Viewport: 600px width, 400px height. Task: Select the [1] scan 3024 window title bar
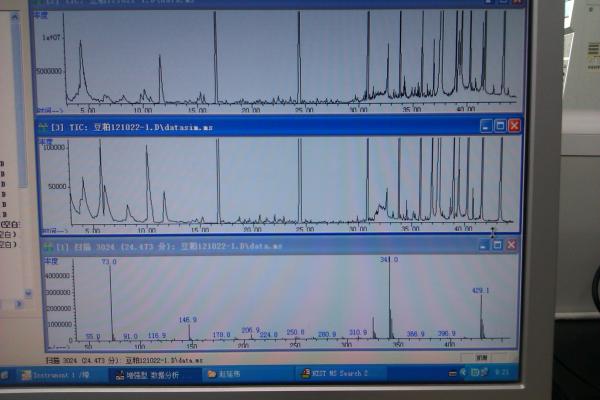[280, 246]
